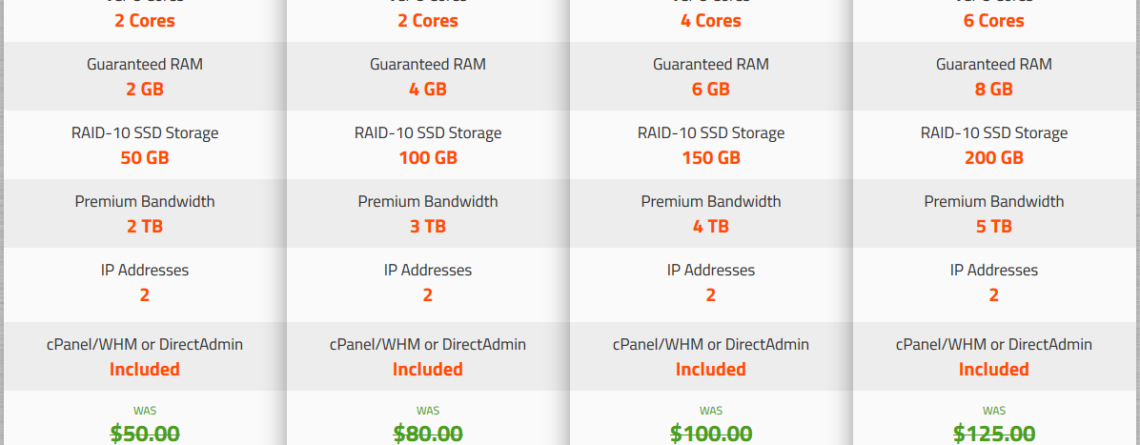Select the struck-through $100.00 price
The height and width of the screenshot is (445, 1140).
click(x=710, y=434)
